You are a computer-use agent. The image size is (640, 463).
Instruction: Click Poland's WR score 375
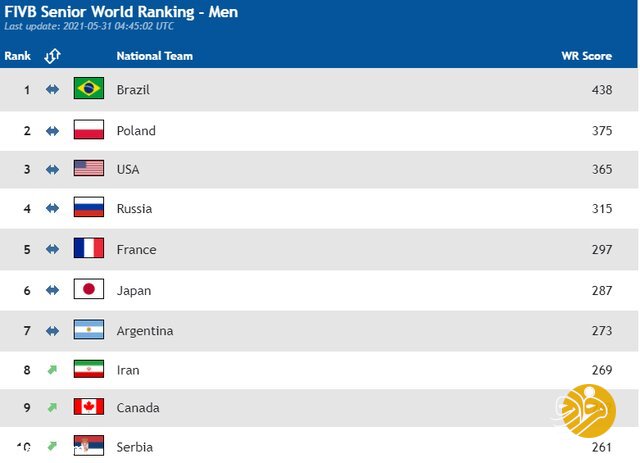pos(602,131)
